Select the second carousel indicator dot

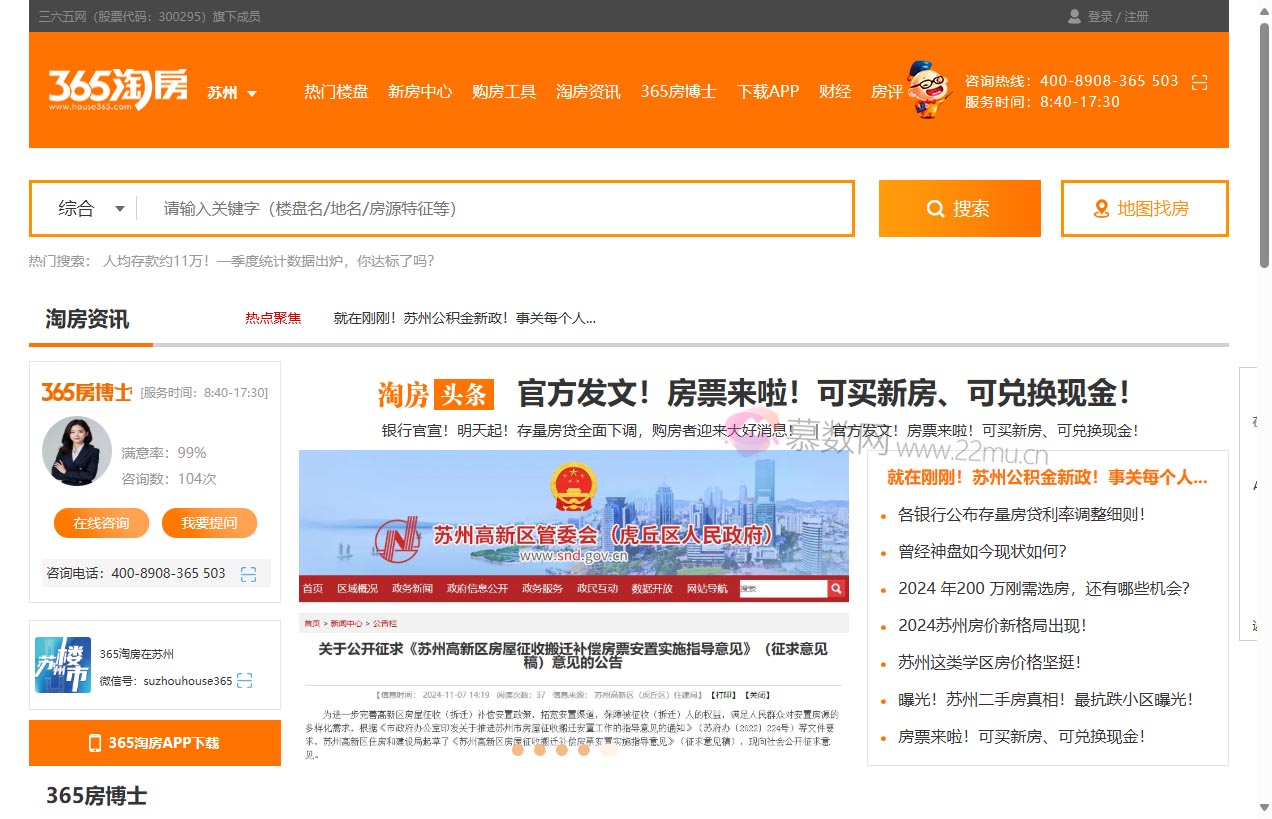[540, 750]
